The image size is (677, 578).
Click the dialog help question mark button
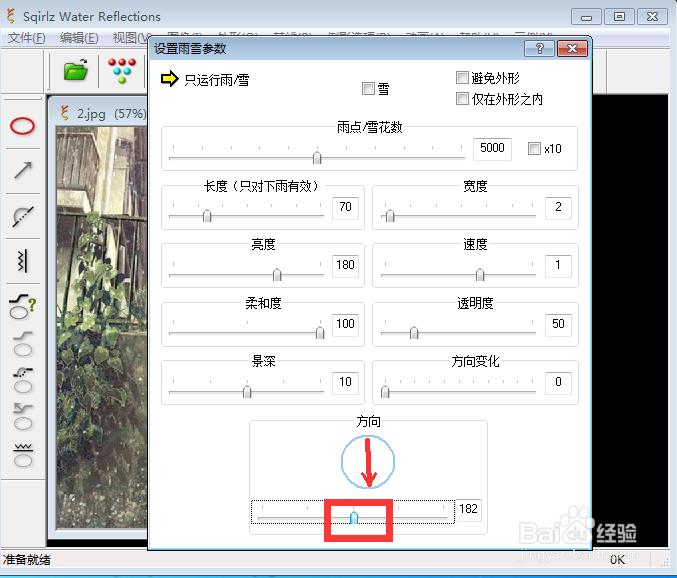coord(539,48)
